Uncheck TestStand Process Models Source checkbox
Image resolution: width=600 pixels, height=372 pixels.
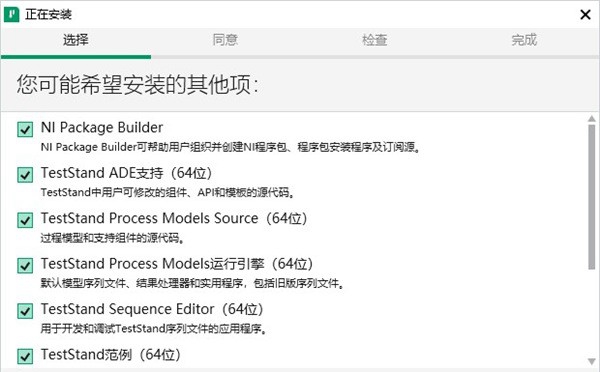pos(25,220)
